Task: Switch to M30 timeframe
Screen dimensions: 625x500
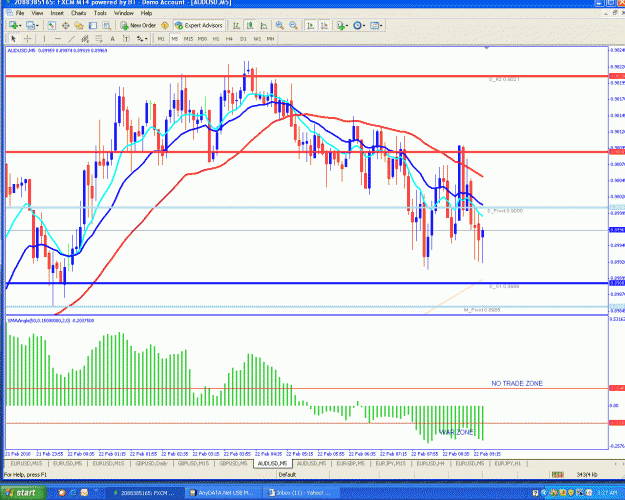Action: pyautogui.click(x=202, y=39)
